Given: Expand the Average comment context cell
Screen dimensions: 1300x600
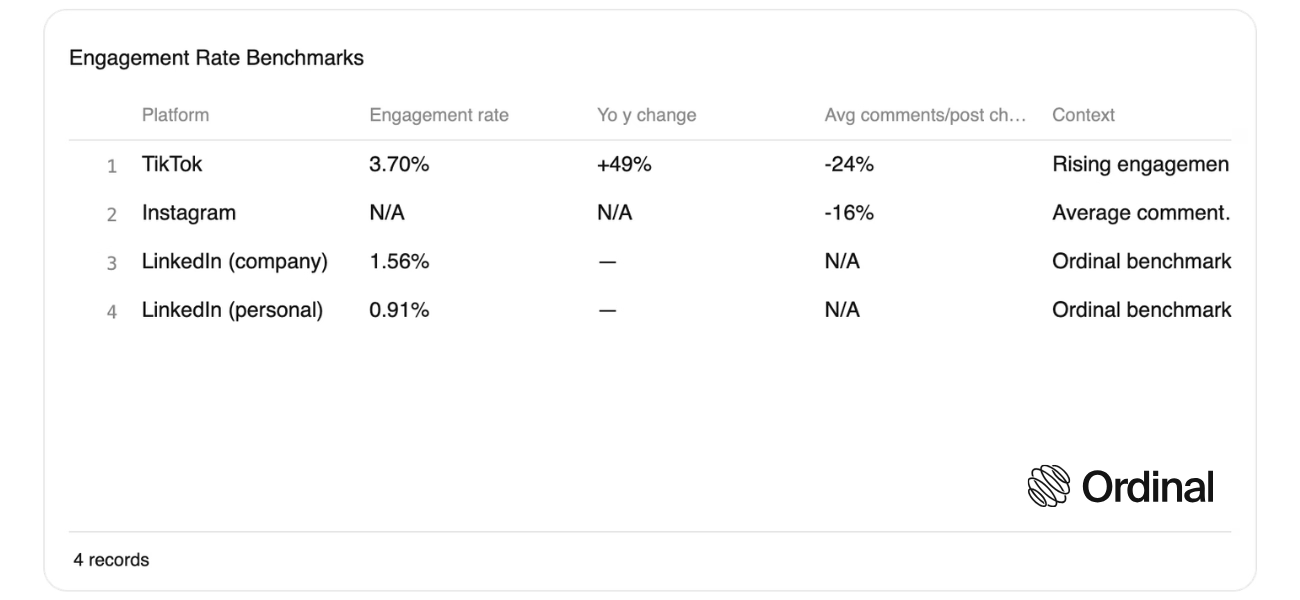Looking at the screenshot, I should coord(1141,213).
